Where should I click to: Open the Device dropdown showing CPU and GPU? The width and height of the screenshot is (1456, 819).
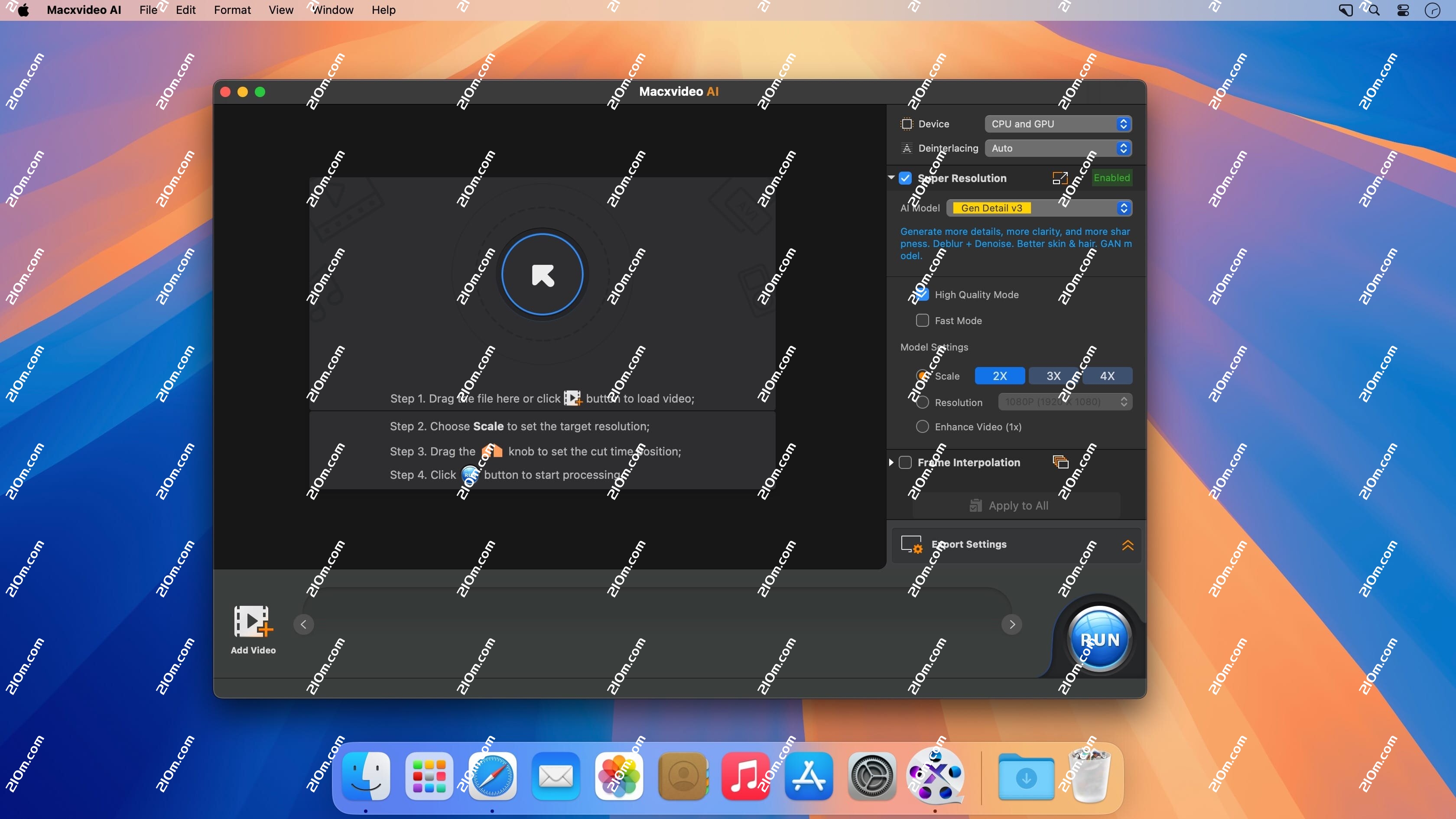pyautogui.click(x=1057, y=123)
